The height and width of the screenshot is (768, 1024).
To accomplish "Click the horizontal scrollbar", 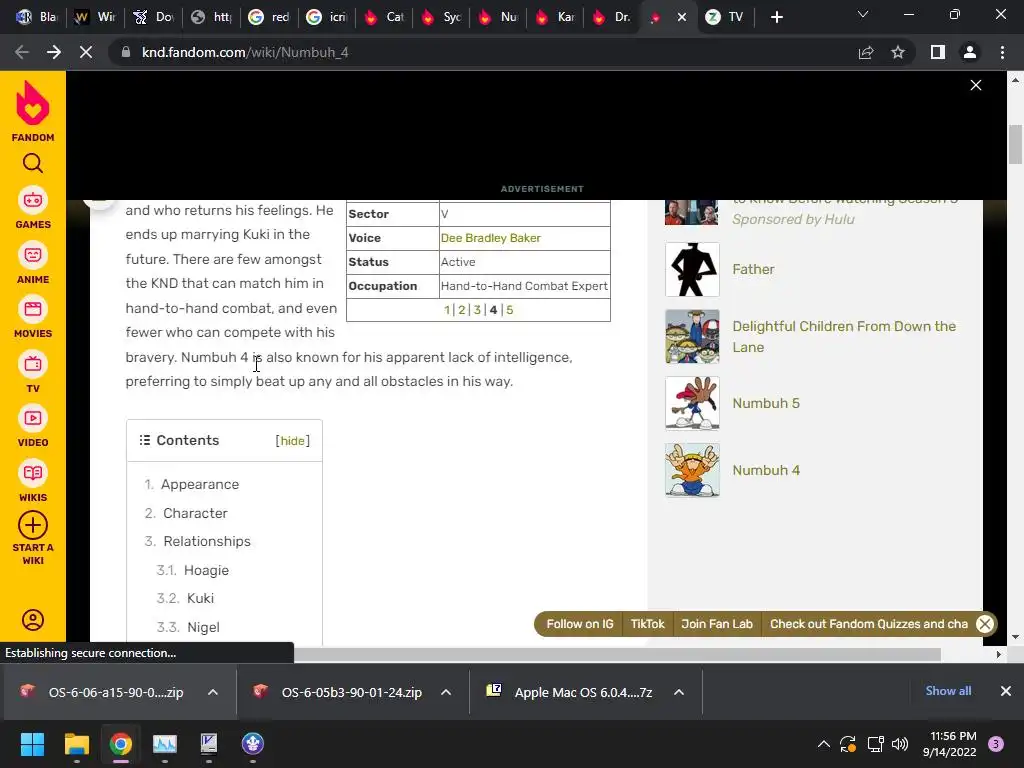I will point(617,654).
